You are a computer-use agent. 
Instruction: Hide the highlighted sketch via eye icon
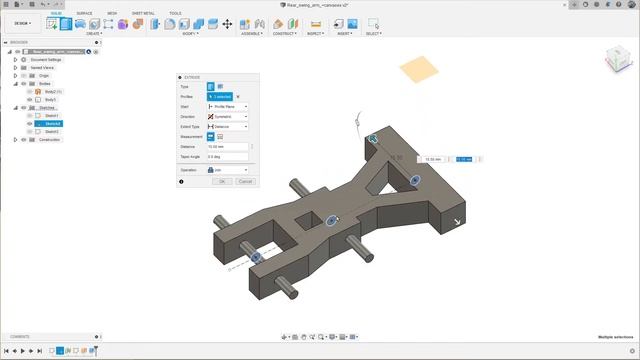(x=30, y=124)
